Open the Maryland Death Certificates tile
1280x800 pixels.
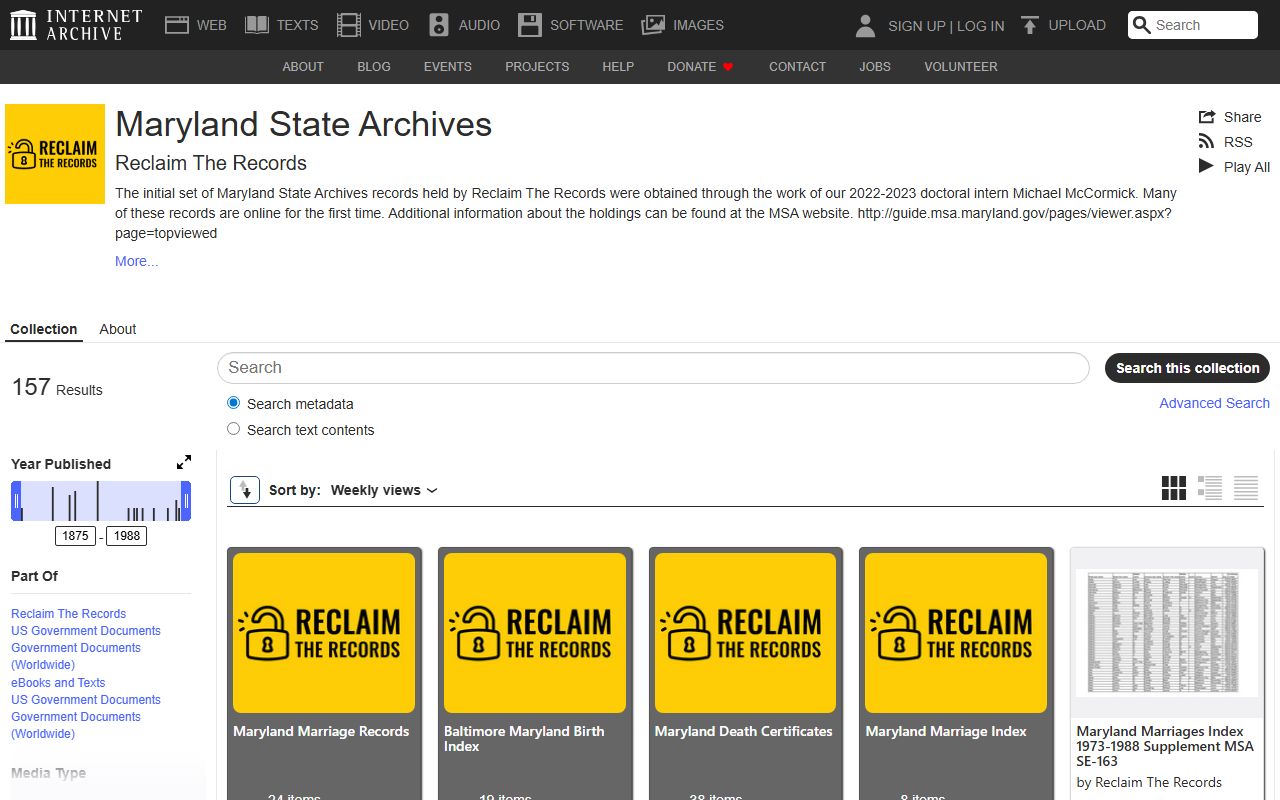click(x=746, y=673)
